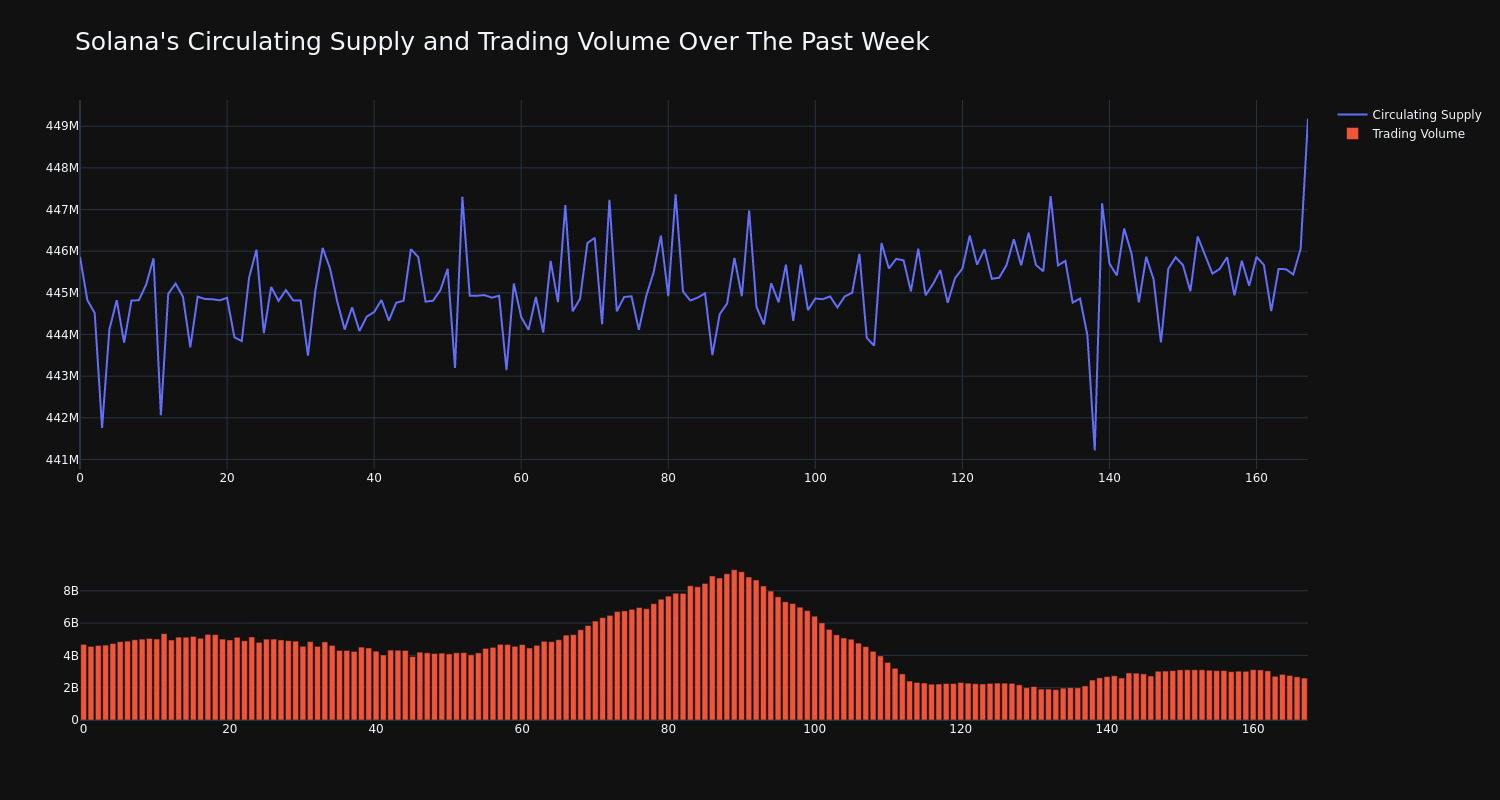
Task: Click the 442M y-axis label
Action: pyautogui.click(x=61, y=418)
